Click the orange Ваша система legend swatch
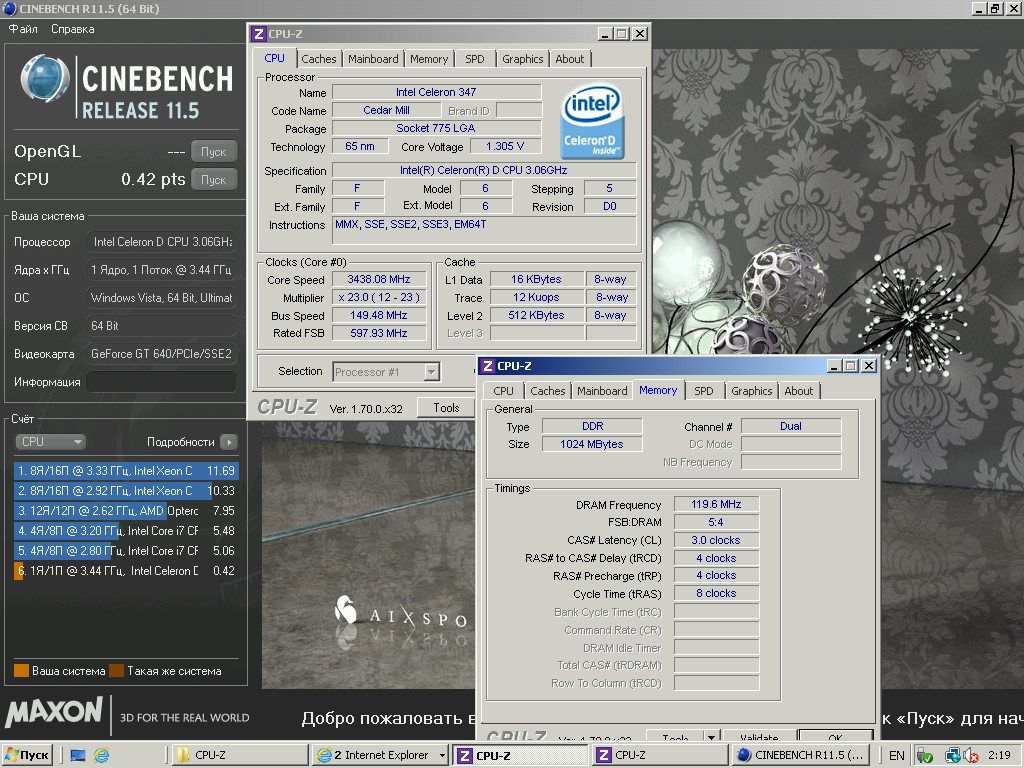The width and height of the screenshot is (1024, 768). (x=22, y=671)
